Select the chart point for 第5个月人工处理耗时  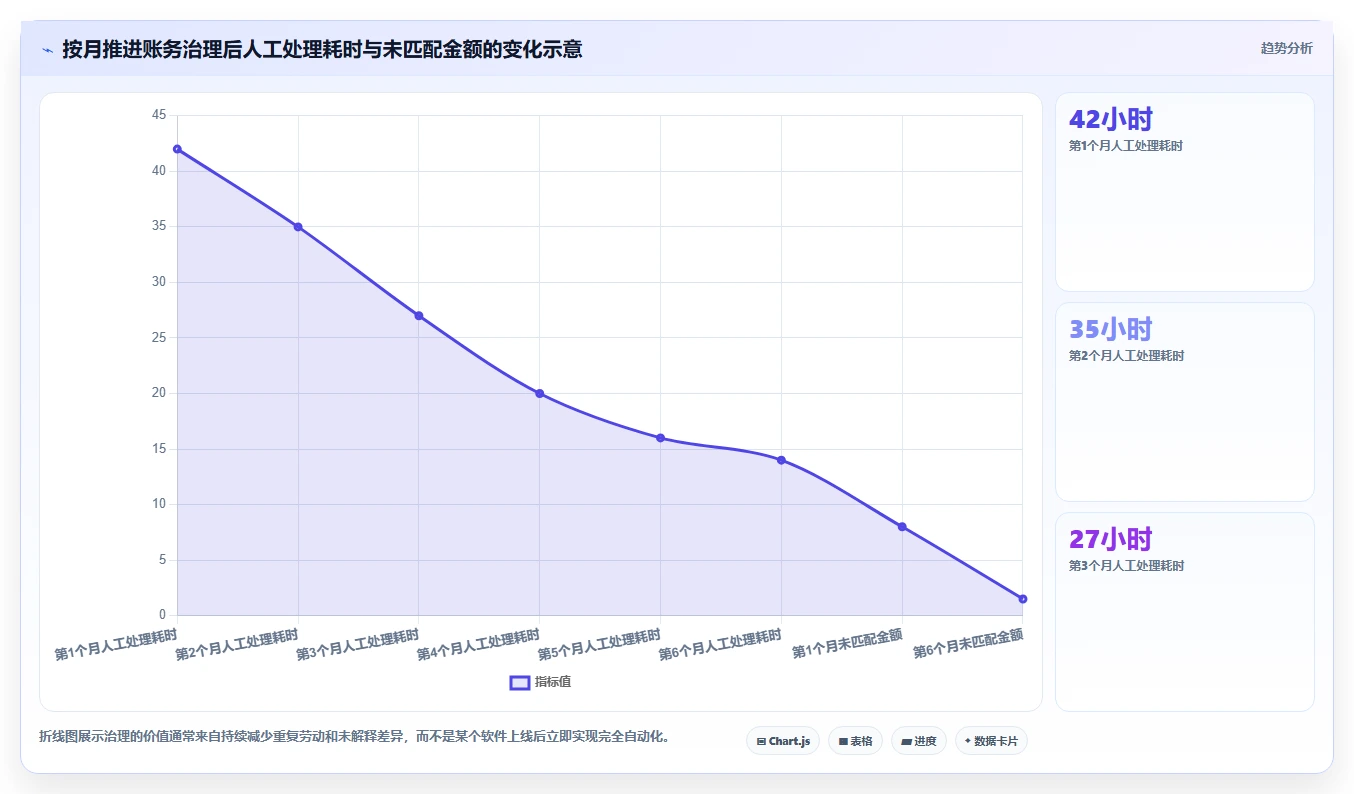click(x=660, y=438)
